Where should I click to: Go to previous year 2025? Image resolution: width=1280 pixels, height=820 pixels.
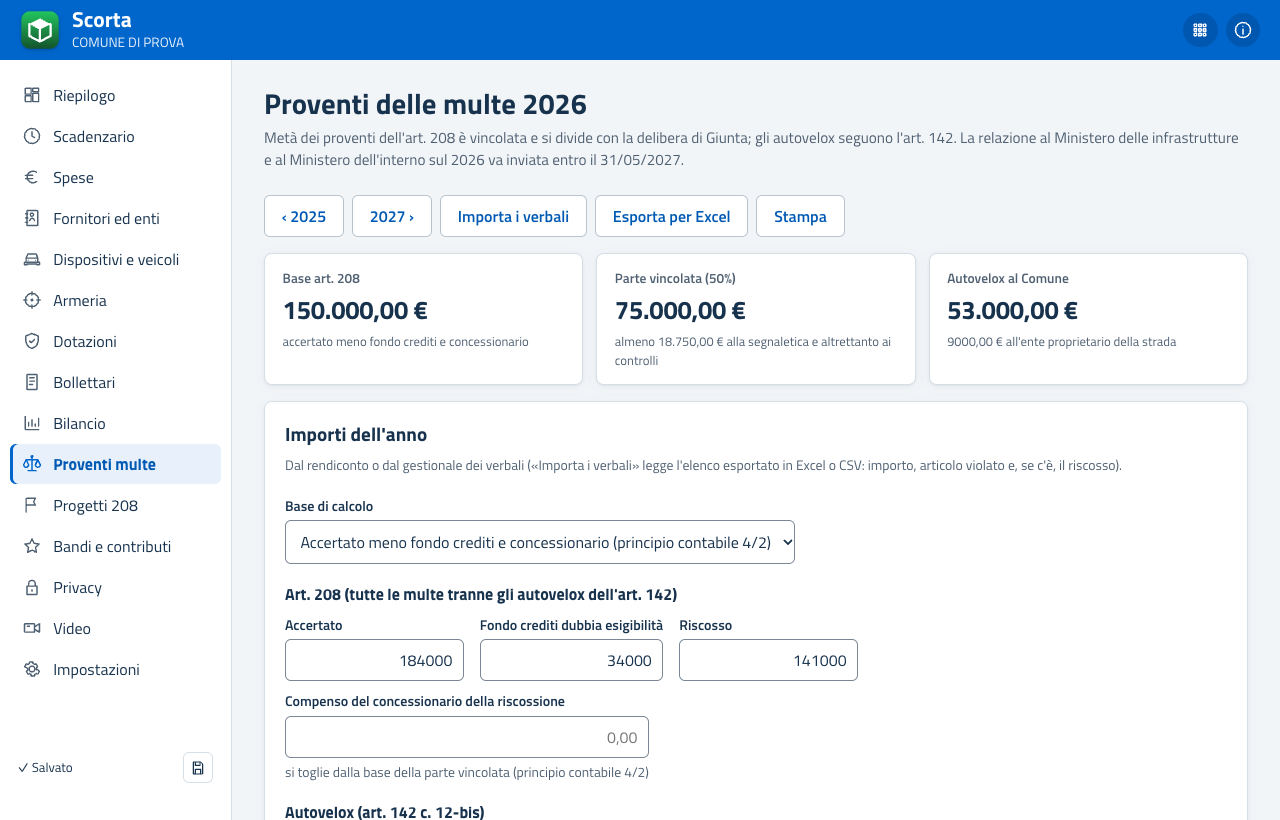[x=304, y=216]
